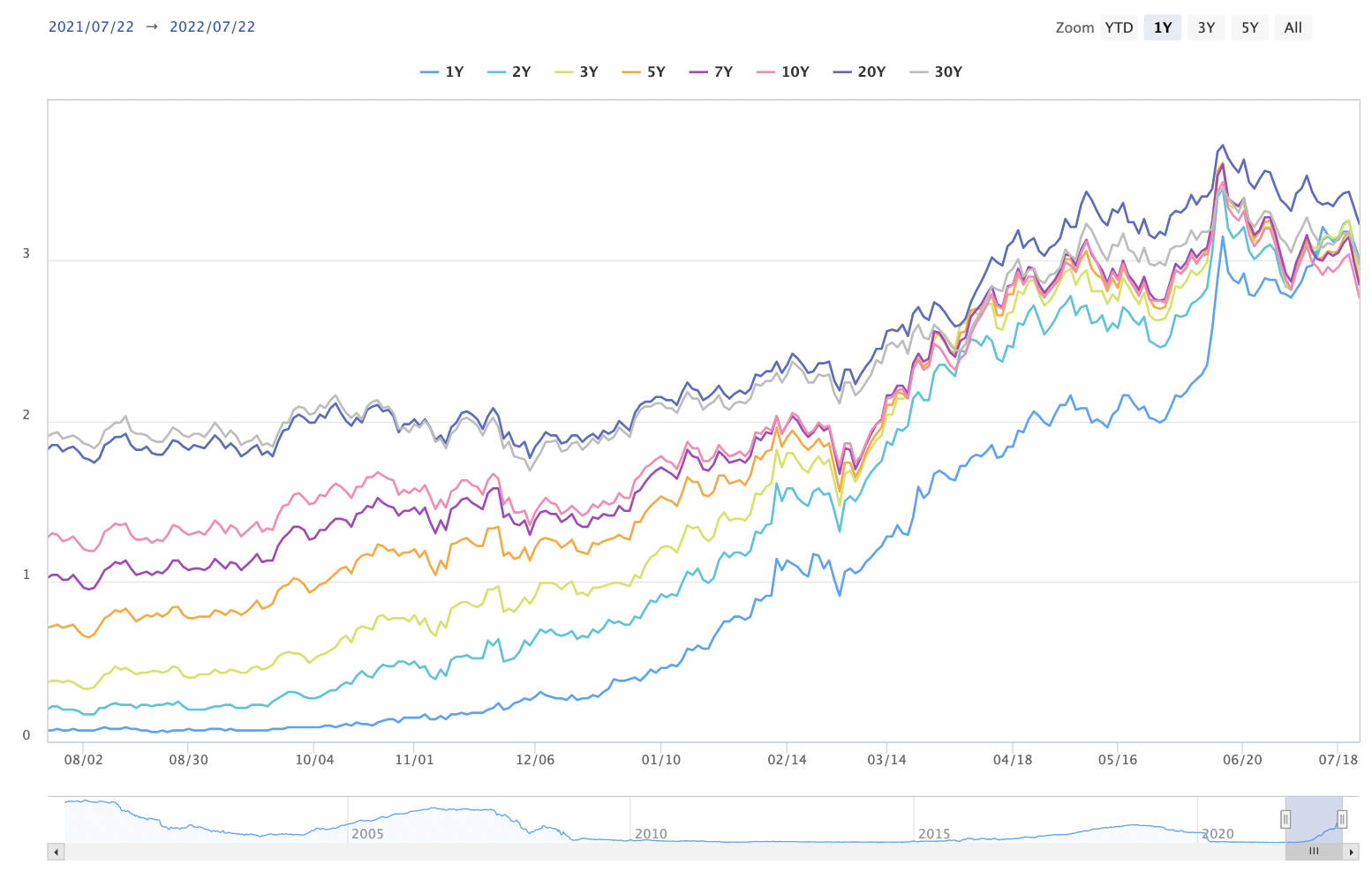Select the 1Y zoom range
This screenshot has width=1372, height=872.
[x=1163, y=27]
